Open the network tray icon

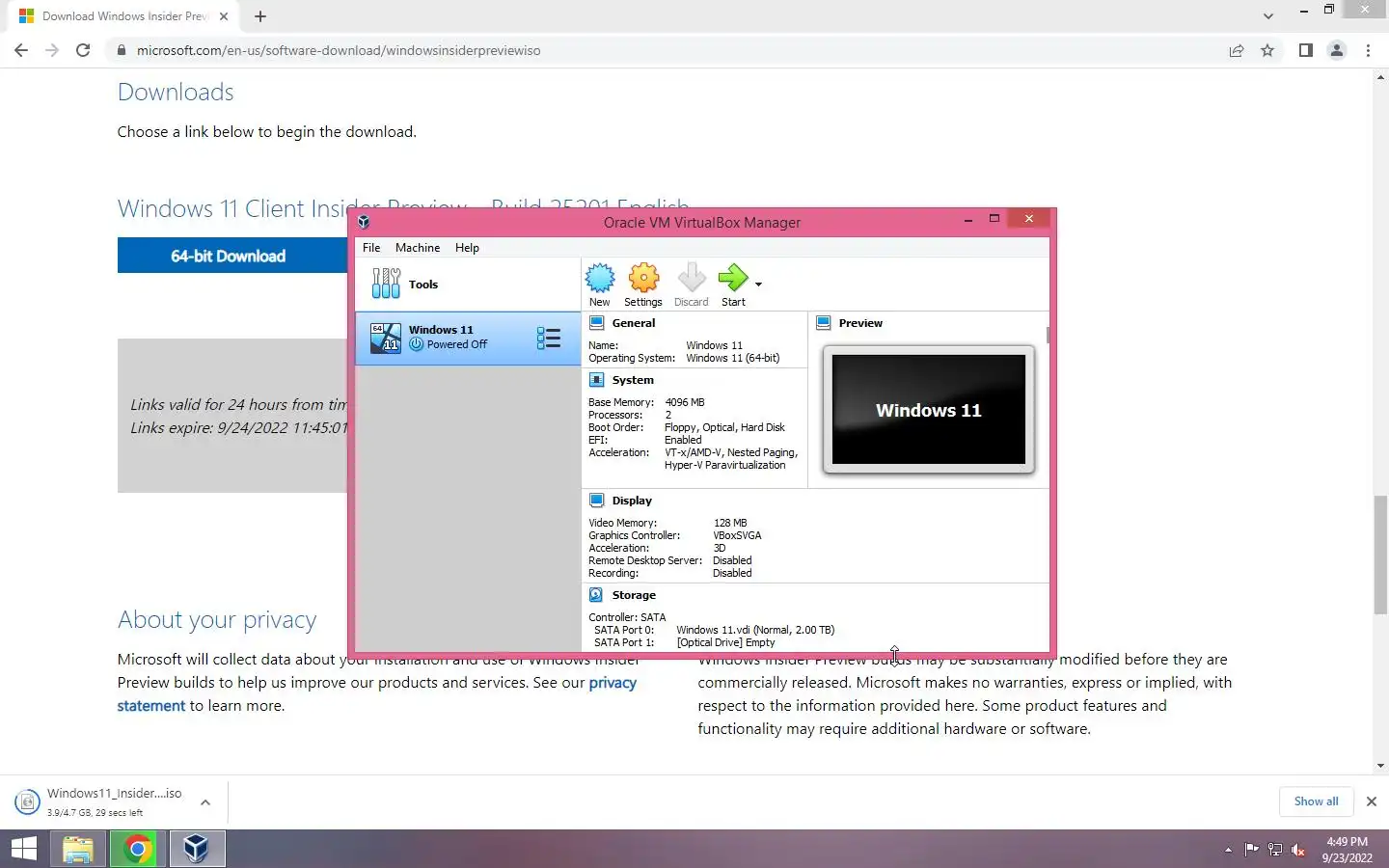1275,850
